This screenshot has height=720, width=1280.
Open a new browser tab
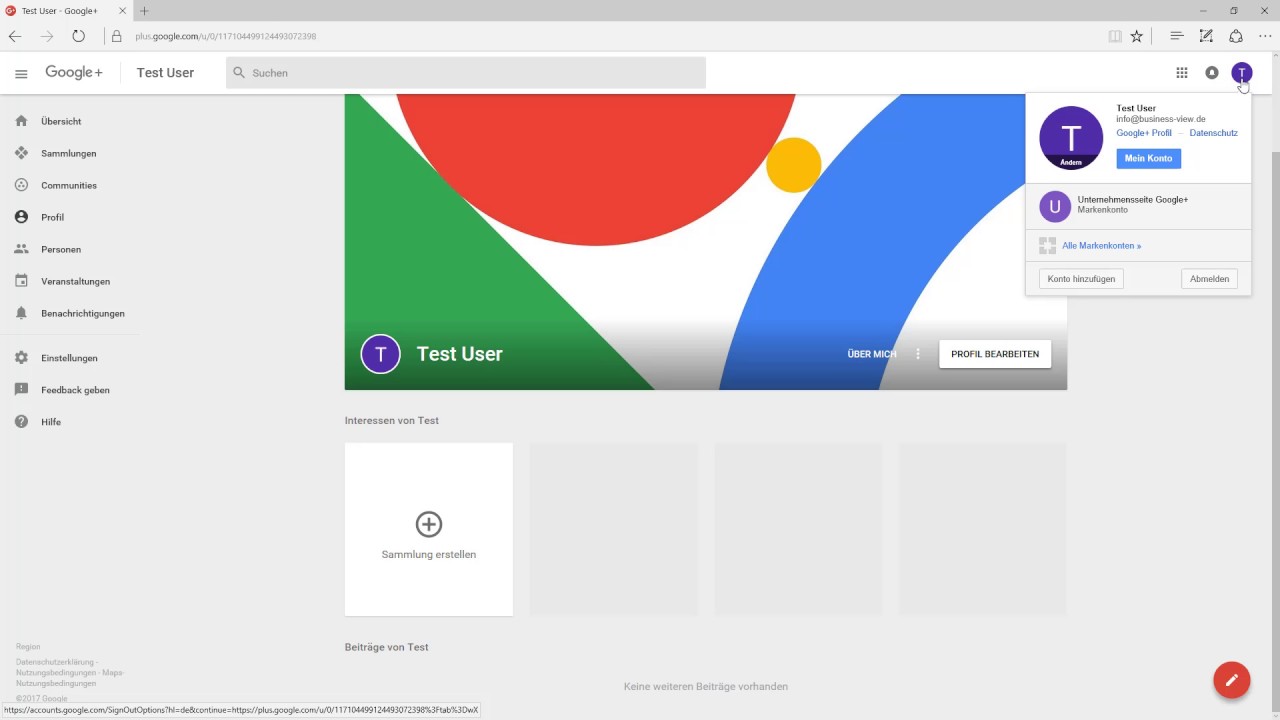[144, 11]
